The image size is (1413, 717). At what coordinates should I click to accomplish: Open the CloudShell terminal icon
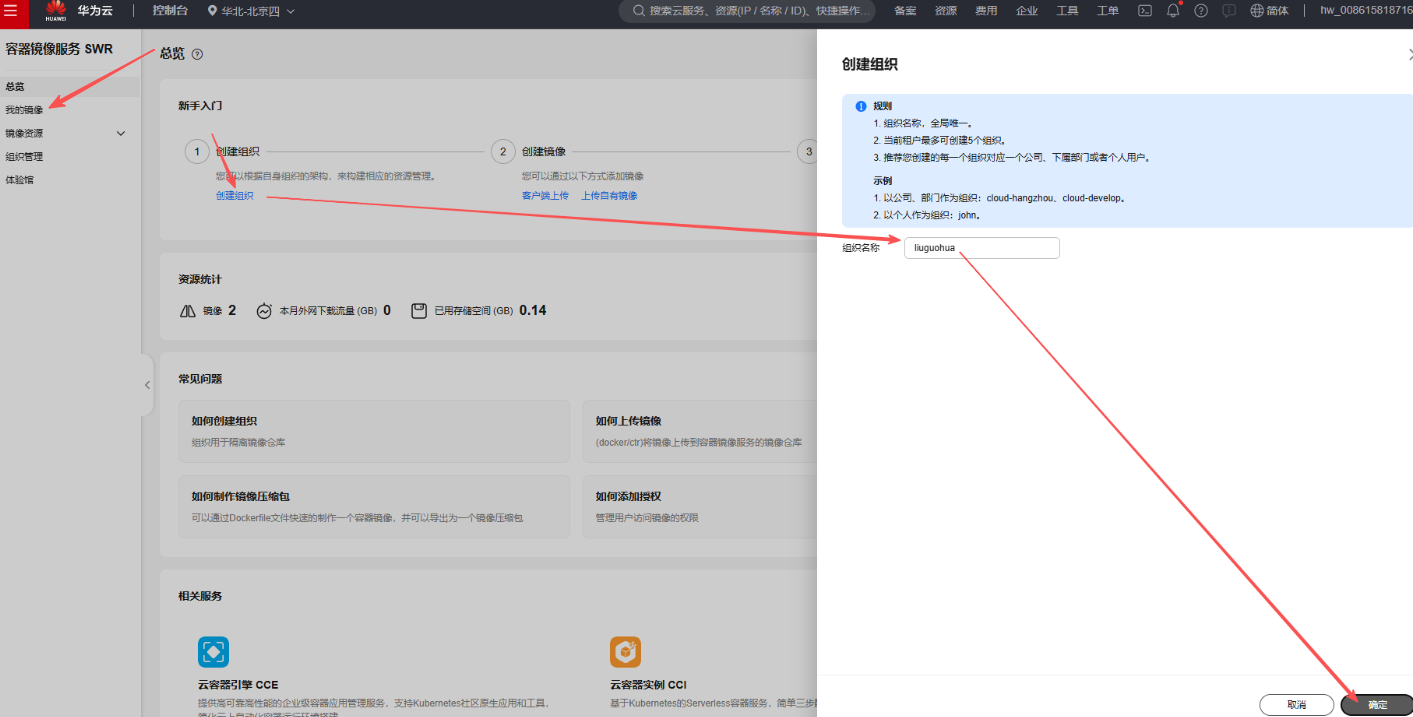click(1145, 11)
